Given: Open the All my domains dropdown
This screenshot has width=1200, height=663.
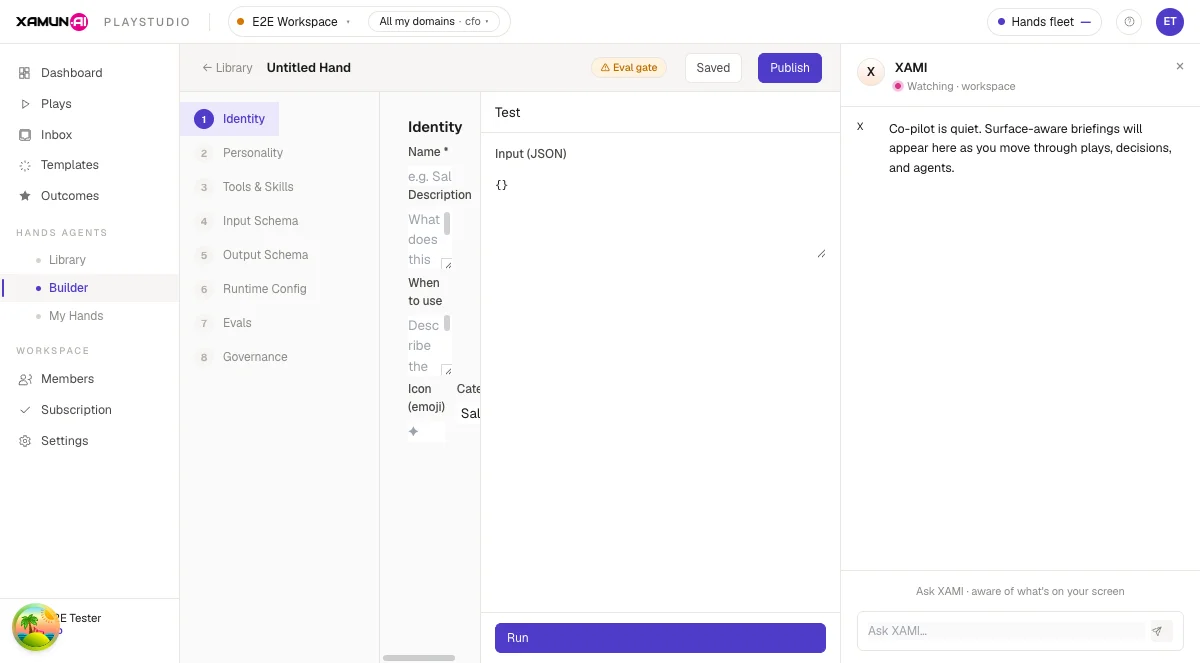Looking at the screenshot, I should click(x=435, y=22).
